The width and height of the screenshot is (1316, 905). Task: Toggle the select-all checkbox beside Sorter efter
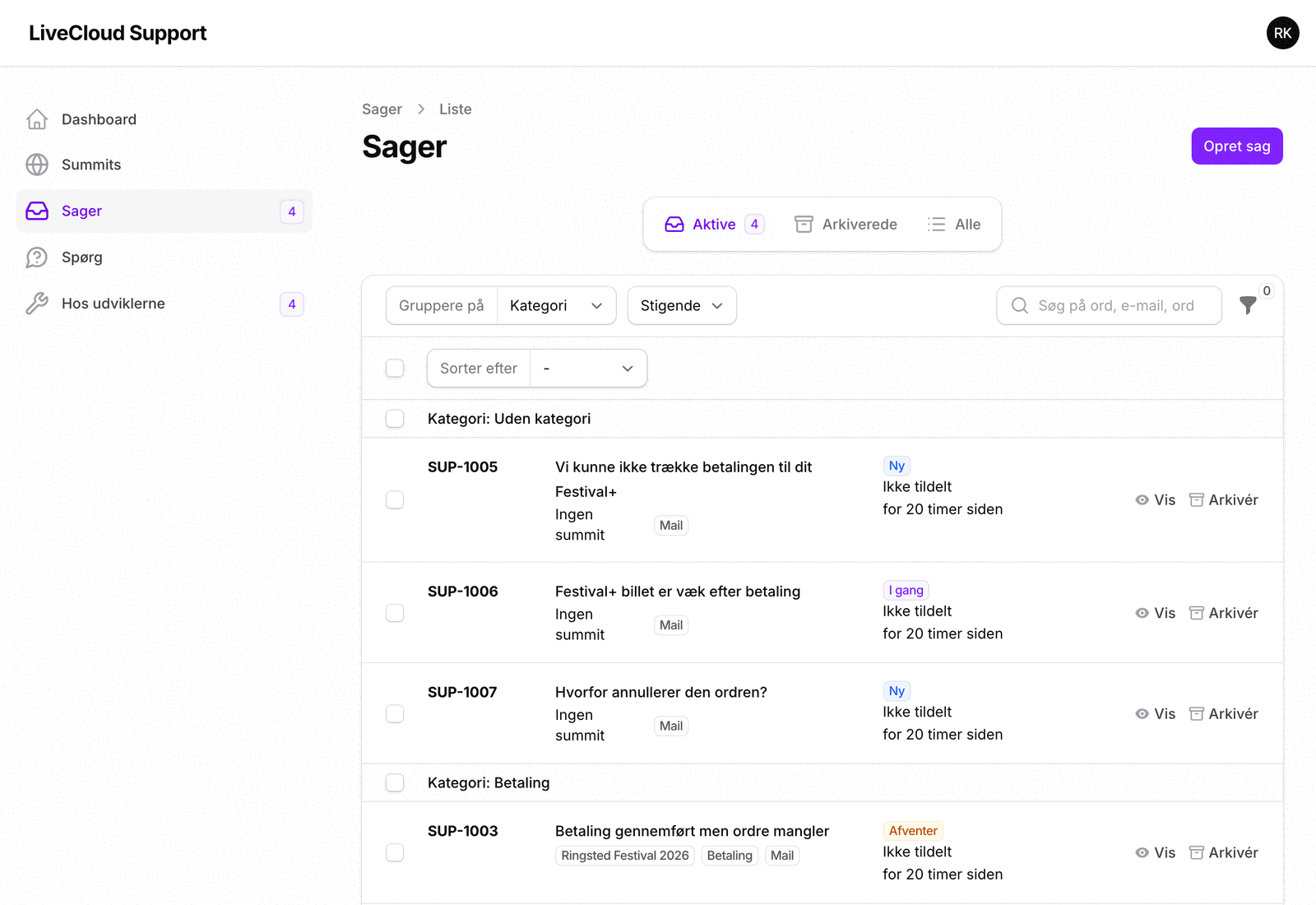(x=395, y=369)
